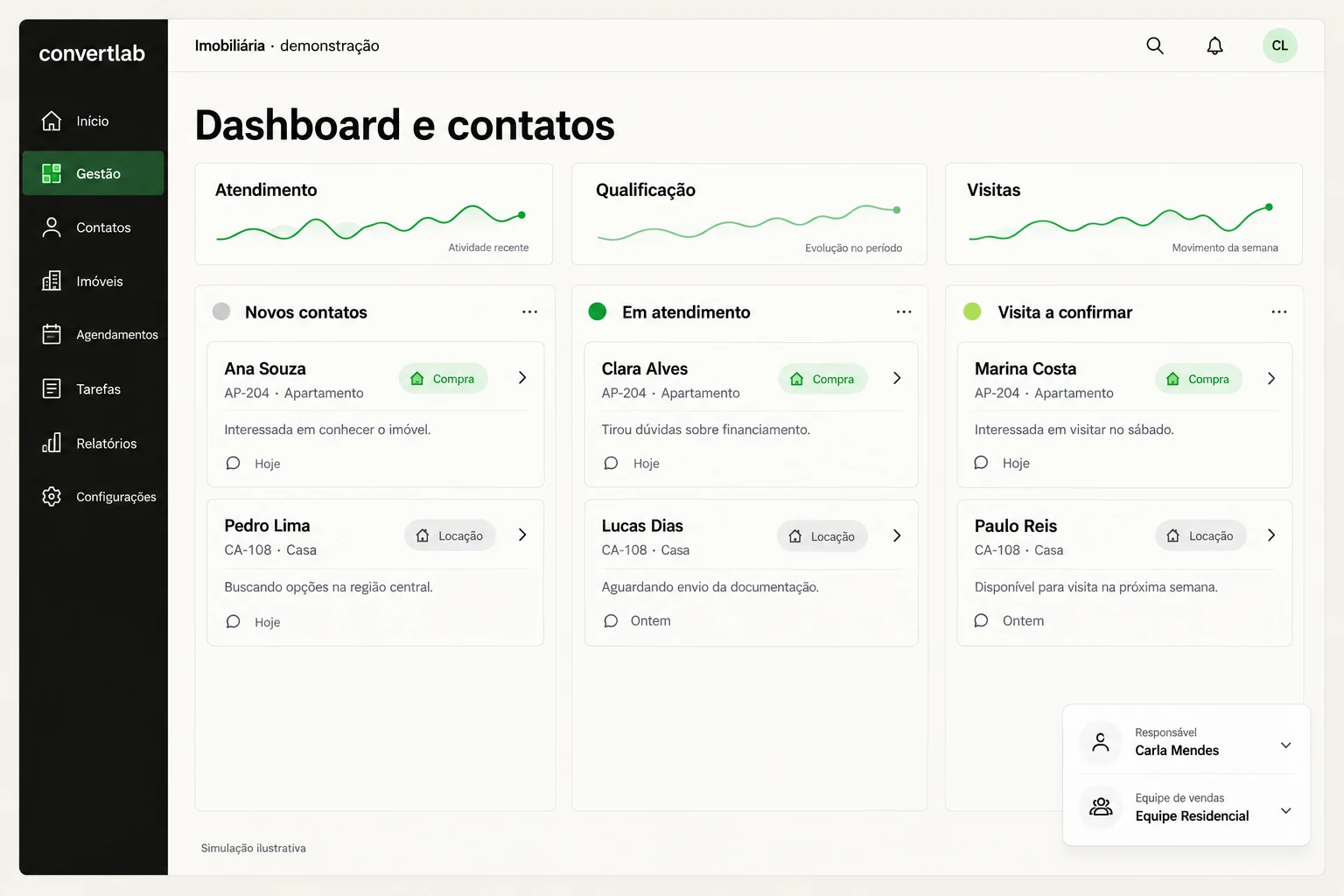Click the Contatos person icon

click(x=52, y=227)
